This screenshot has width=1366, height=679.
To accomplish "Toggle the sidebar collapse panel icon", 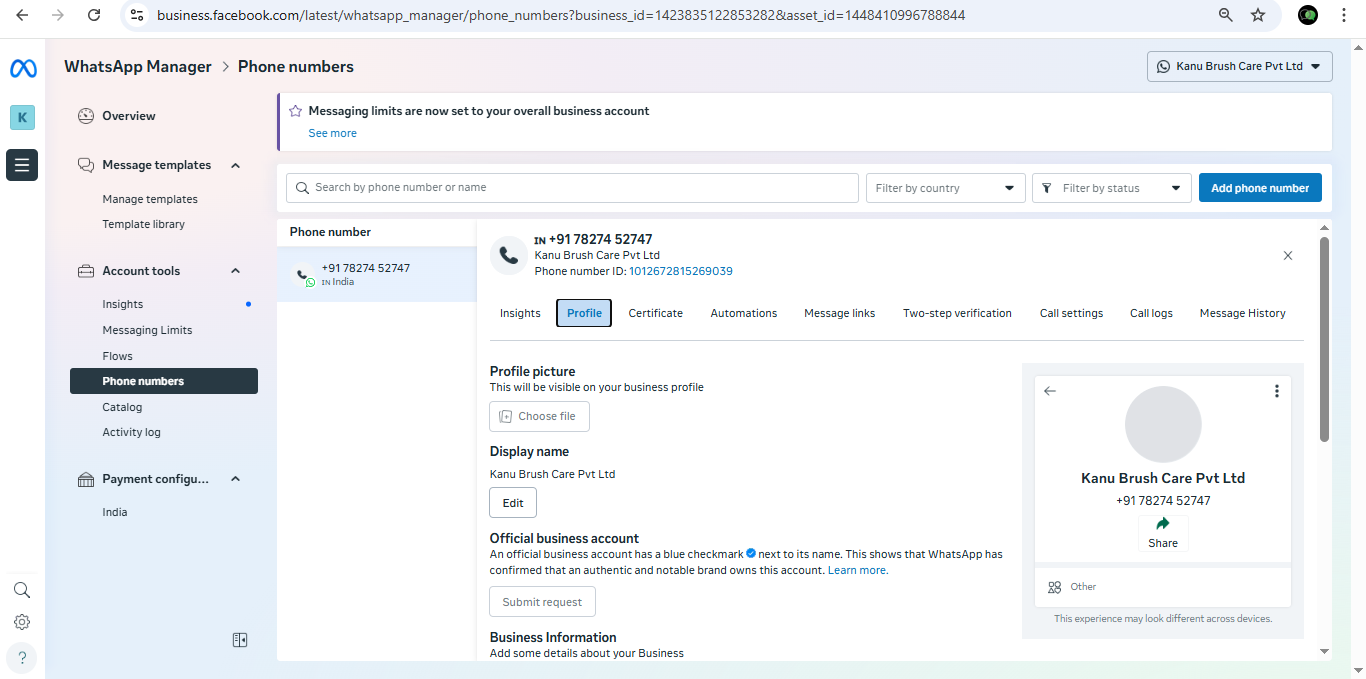I will [240, 640].
